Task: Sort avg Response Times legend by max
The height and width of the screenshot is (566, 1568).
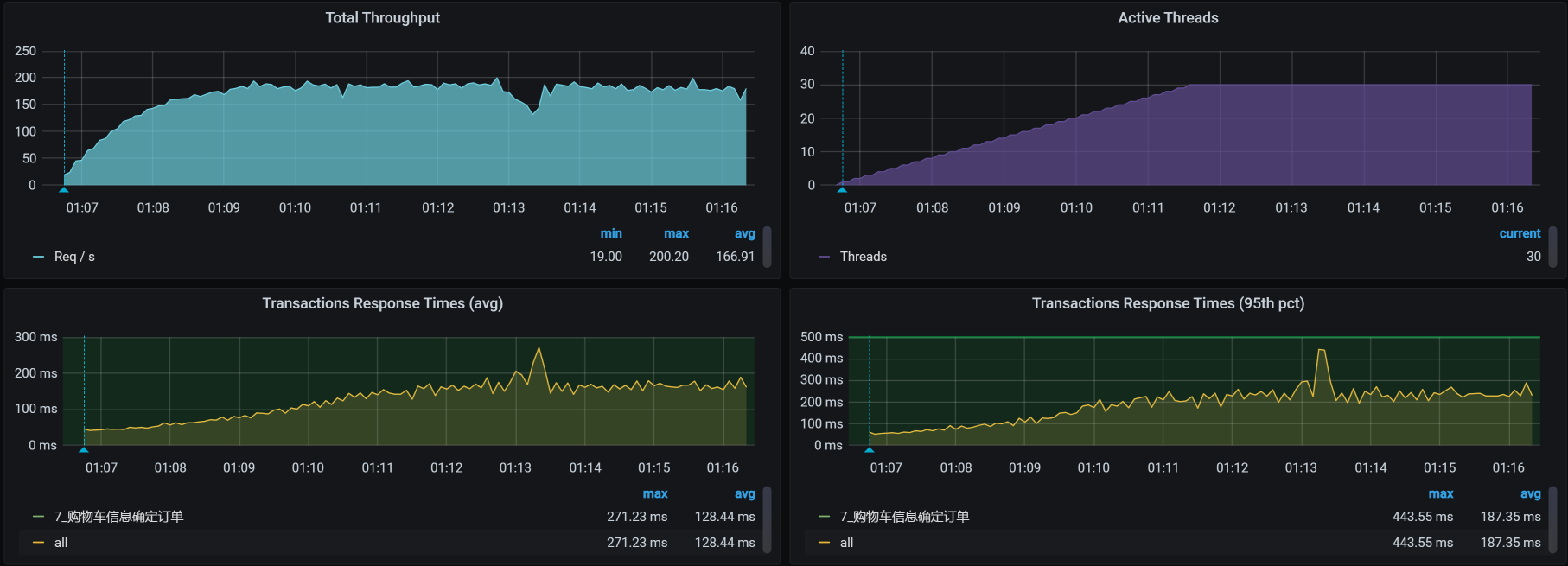Action: click(655, 493)
